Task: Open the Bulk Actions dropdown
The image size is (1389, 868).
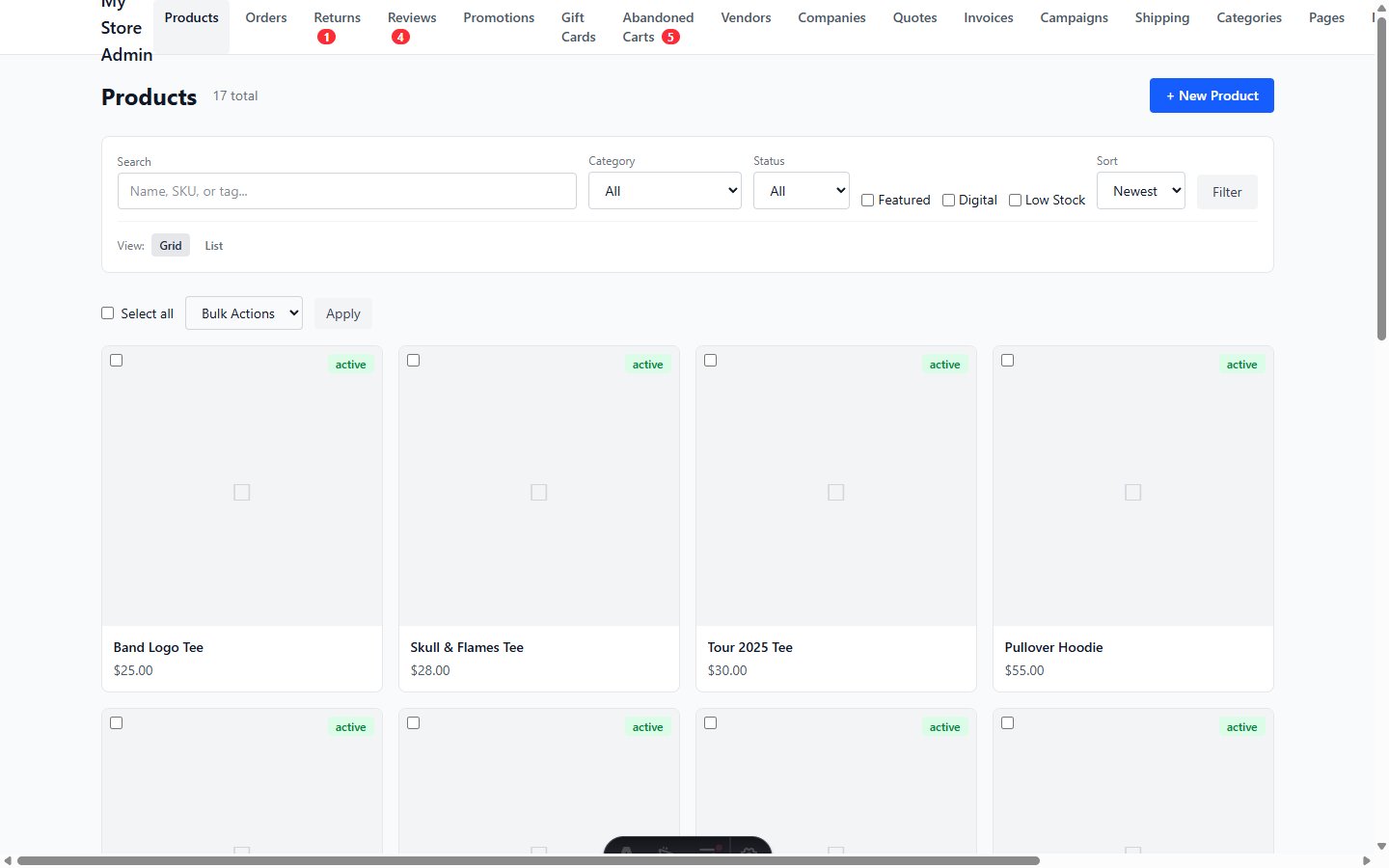Action: (243, 312)
